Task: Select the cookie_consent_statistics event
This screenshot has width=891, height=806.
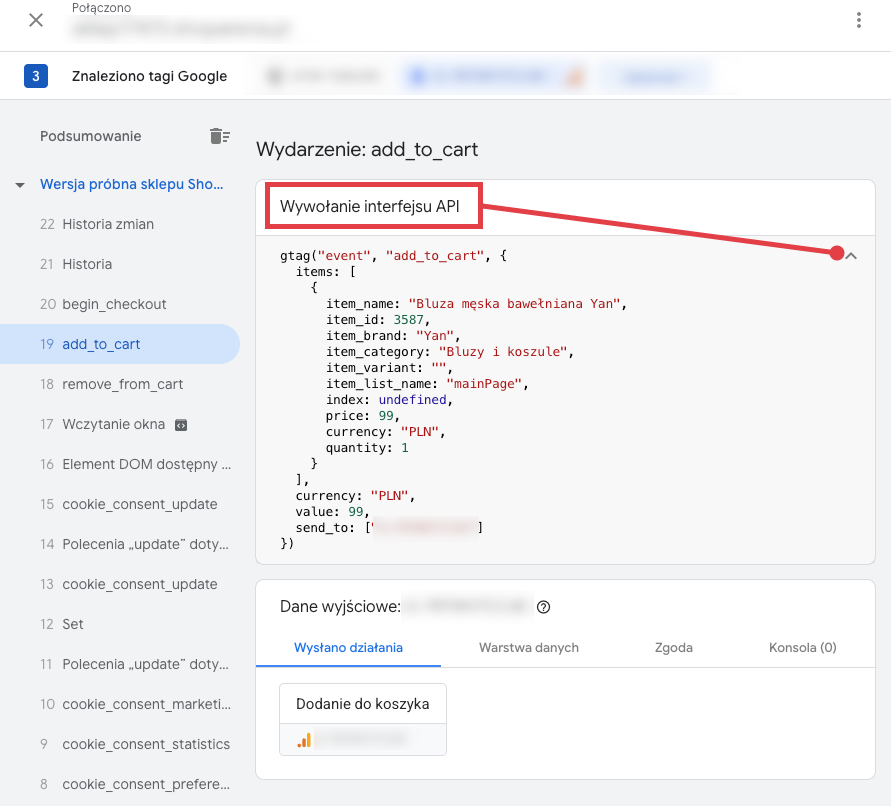Action: [x=145, y=744]
